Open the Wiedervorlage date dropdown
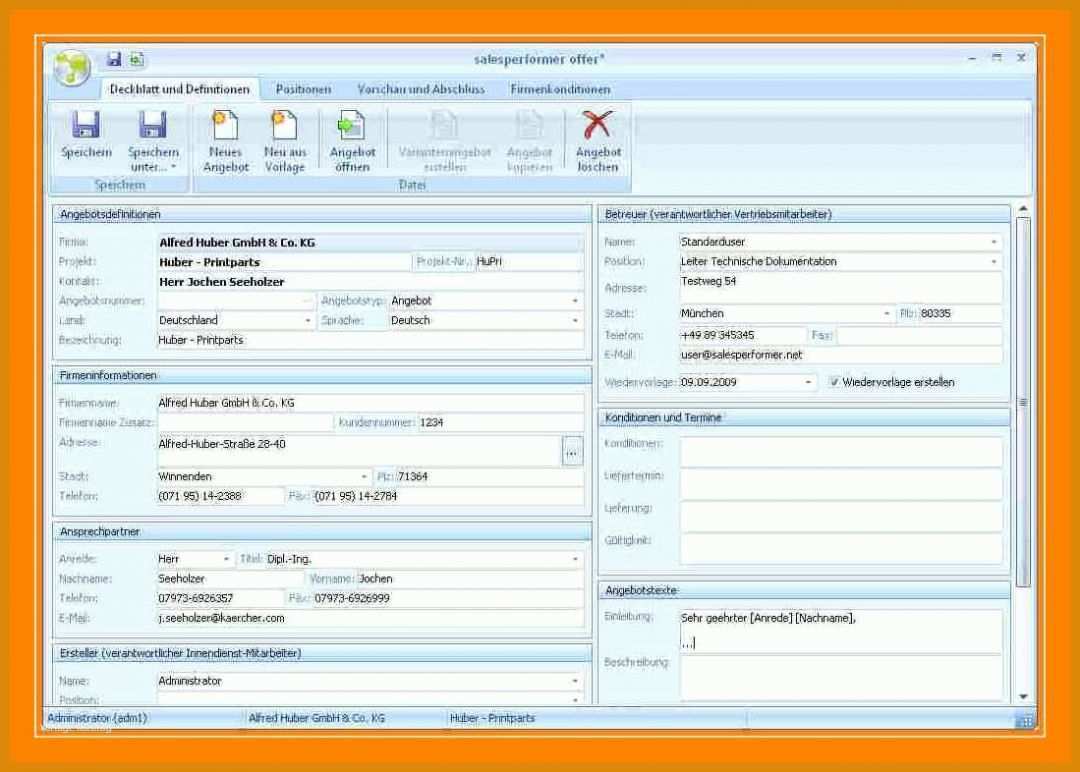1080x772 pixels. [x=808, y=382]
